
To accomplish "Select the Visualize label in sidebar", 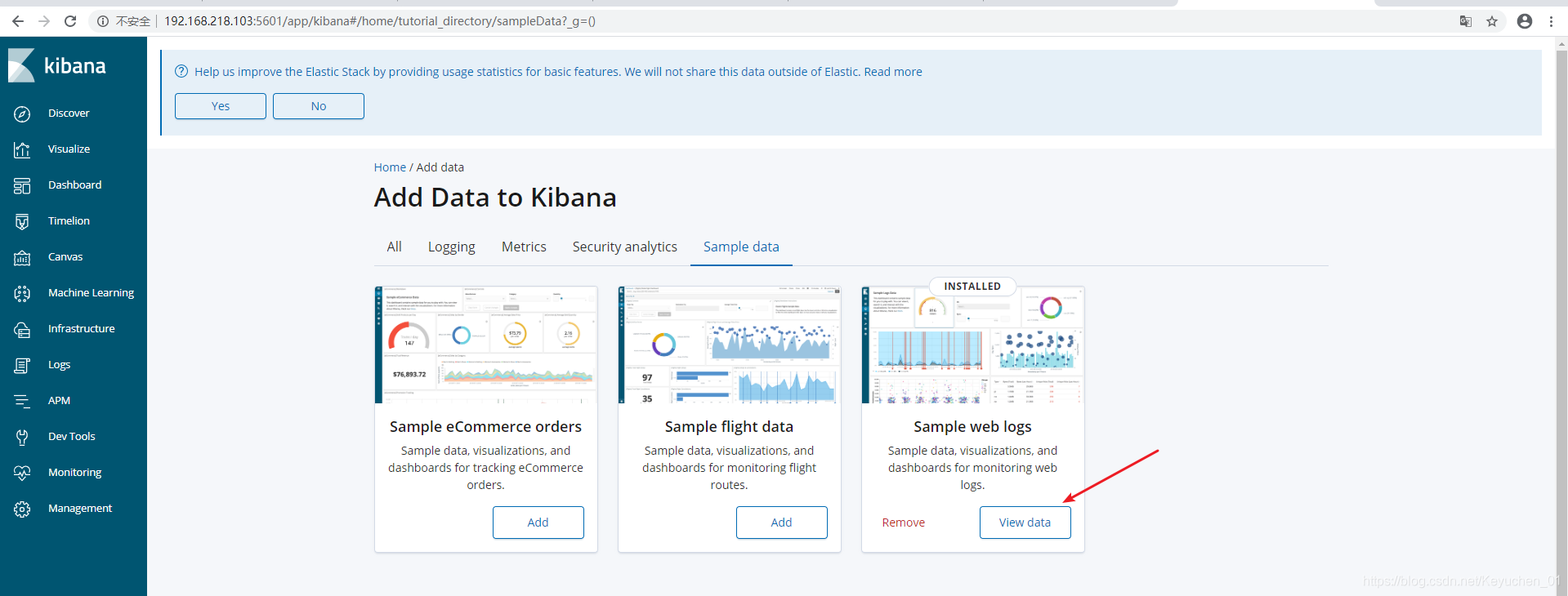I will point(69,149).
